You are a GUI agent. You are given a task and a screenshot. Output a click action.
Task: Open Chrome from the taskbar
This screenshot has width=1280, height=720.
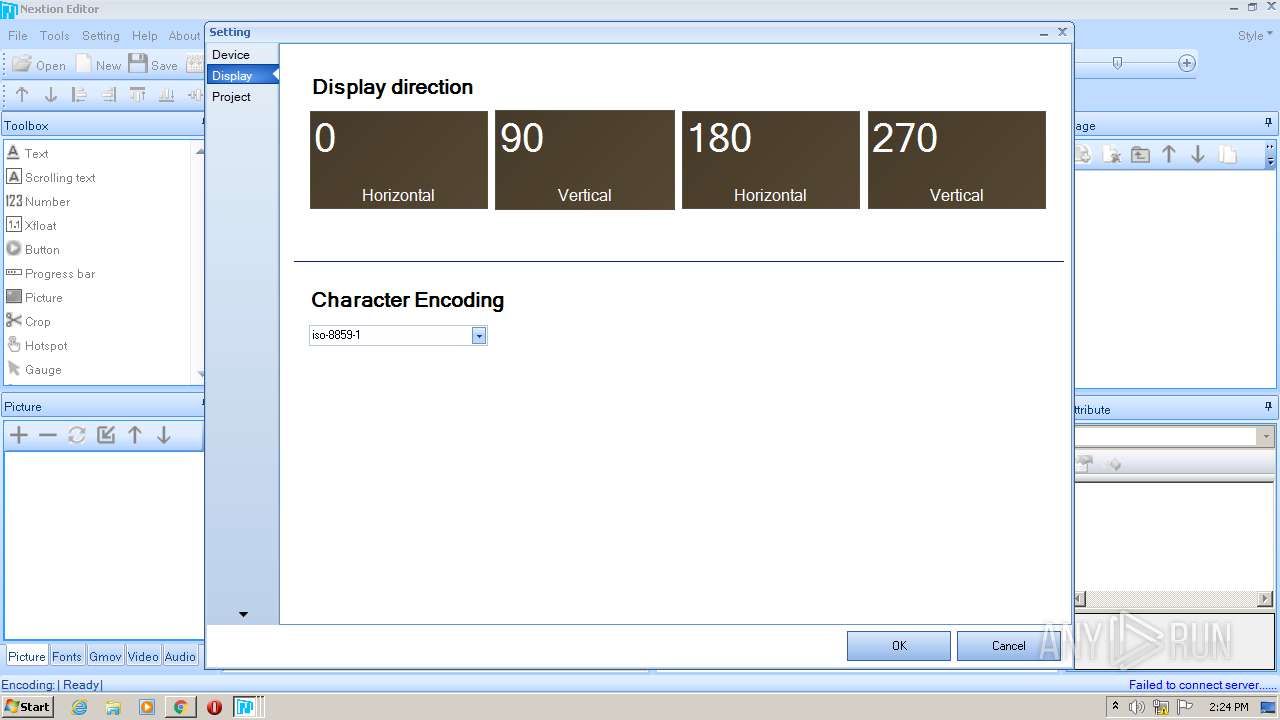tap(180, 707)
